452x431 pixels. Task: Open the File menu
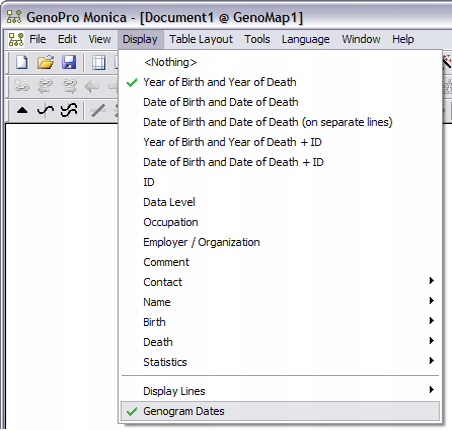37,39
